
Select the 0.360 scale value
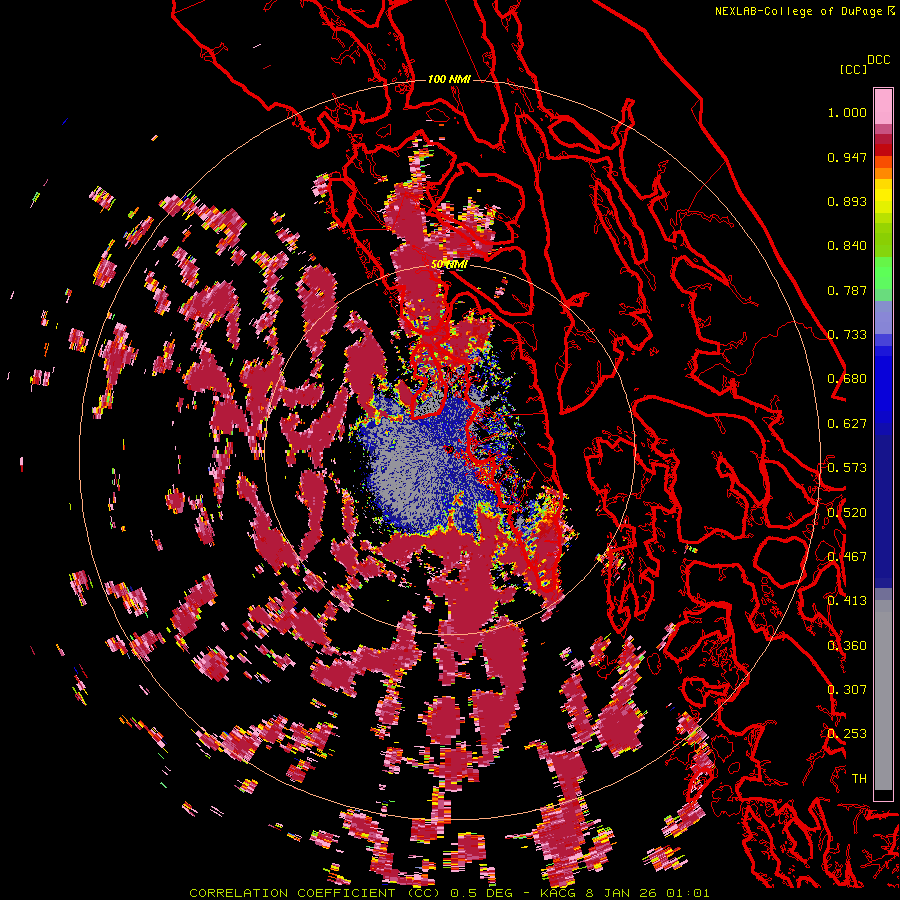(847, 646)
